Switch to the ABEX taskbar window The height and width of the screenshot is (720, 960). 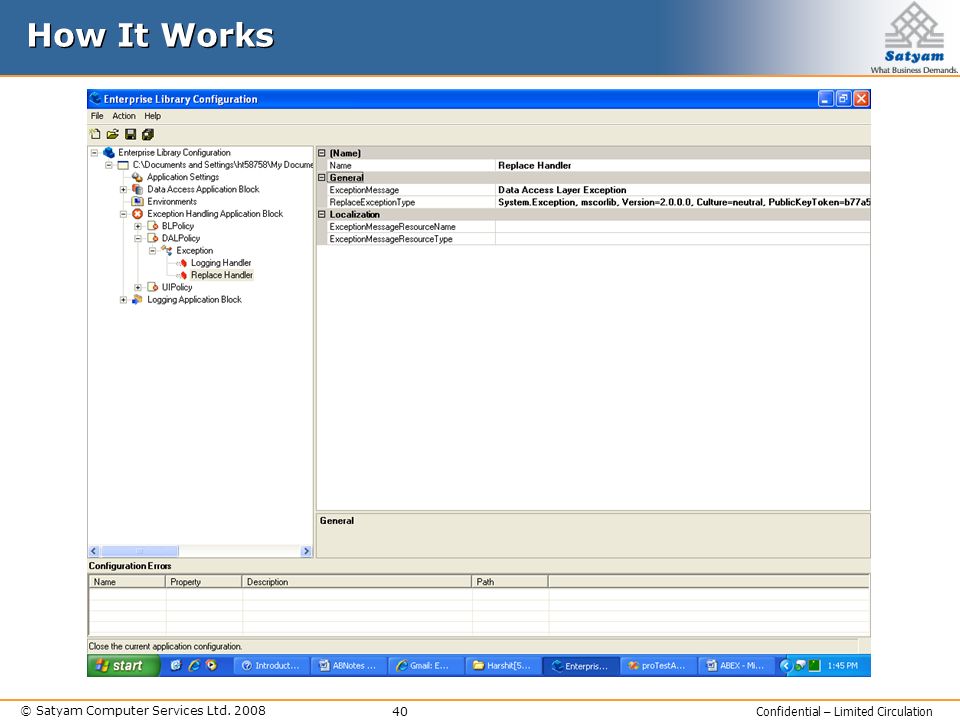(735, 666)
